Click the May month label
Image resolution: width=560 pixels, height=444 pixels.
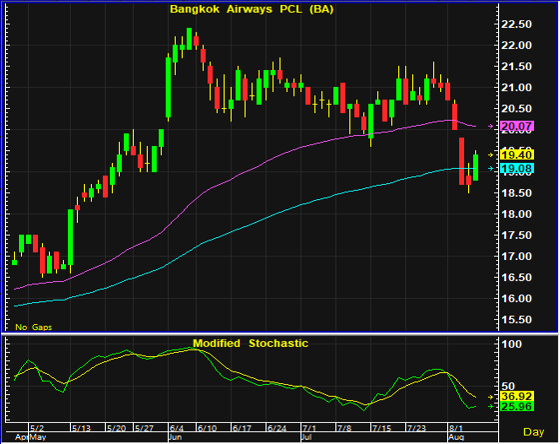[x=38, y=437]
